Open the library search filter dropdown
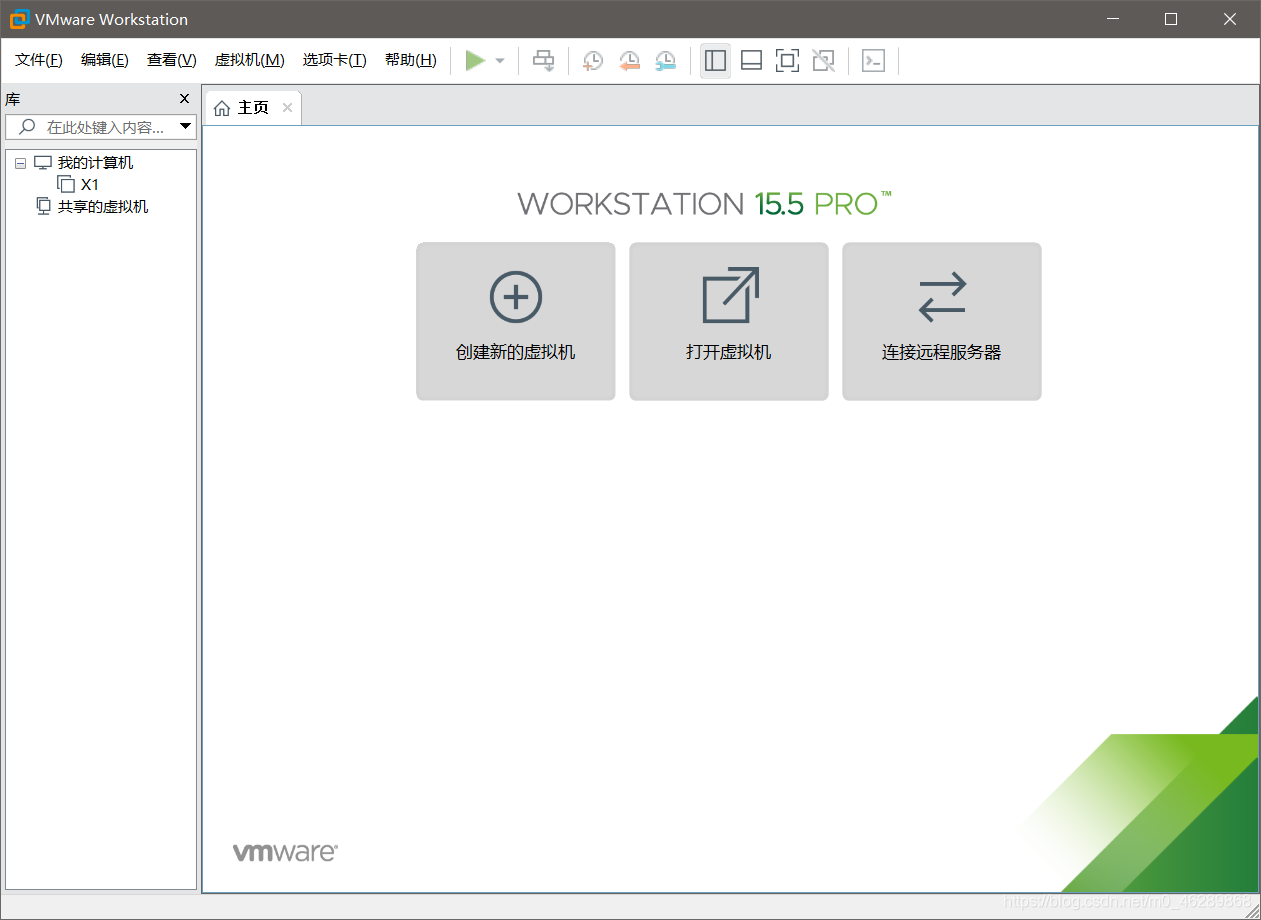Screen dimensions: 1261x920 pyautogui.click(x=185, y=127)
